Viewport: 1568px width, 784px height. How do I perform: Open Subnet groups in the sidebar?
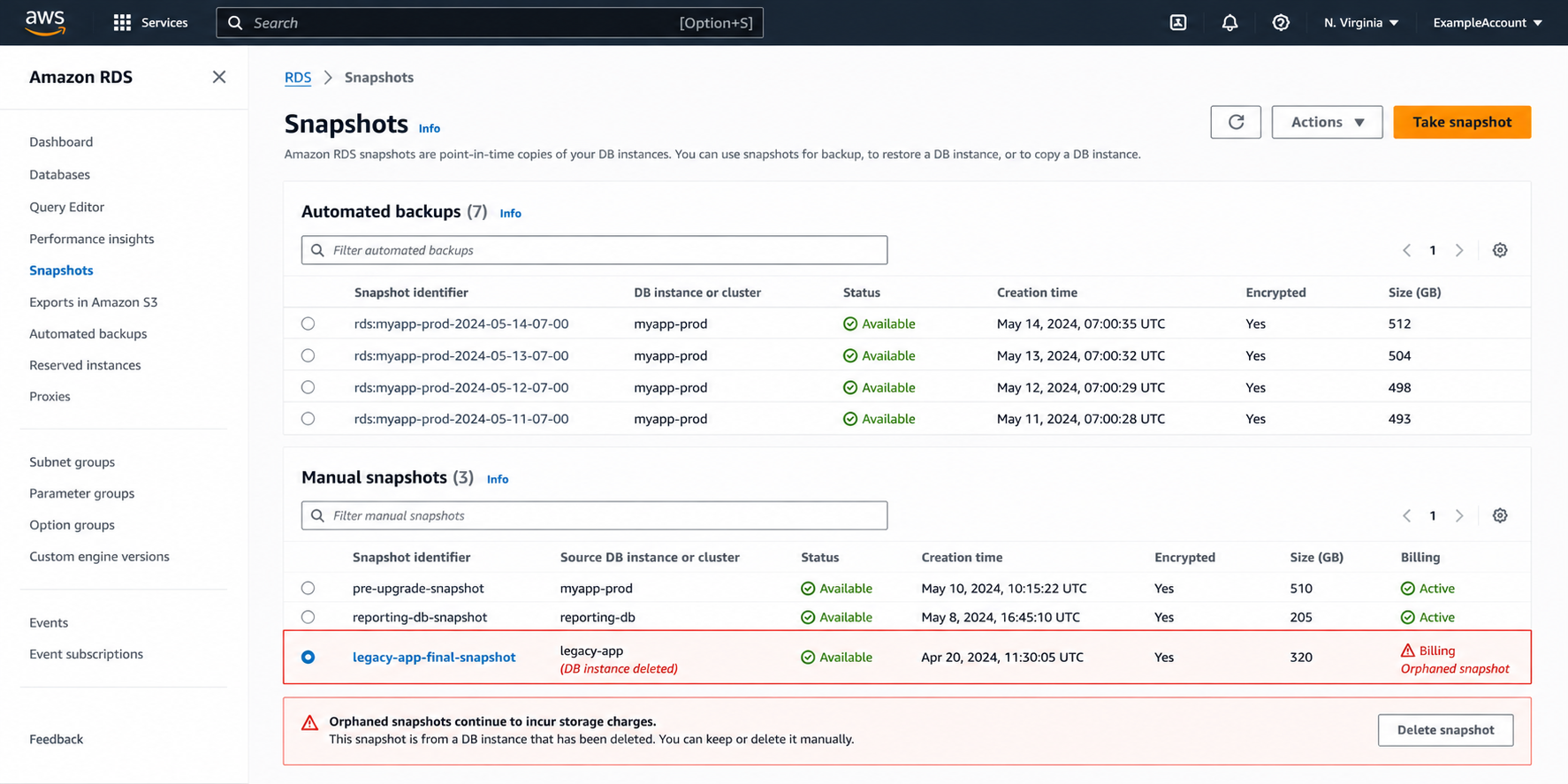(72, 462)
